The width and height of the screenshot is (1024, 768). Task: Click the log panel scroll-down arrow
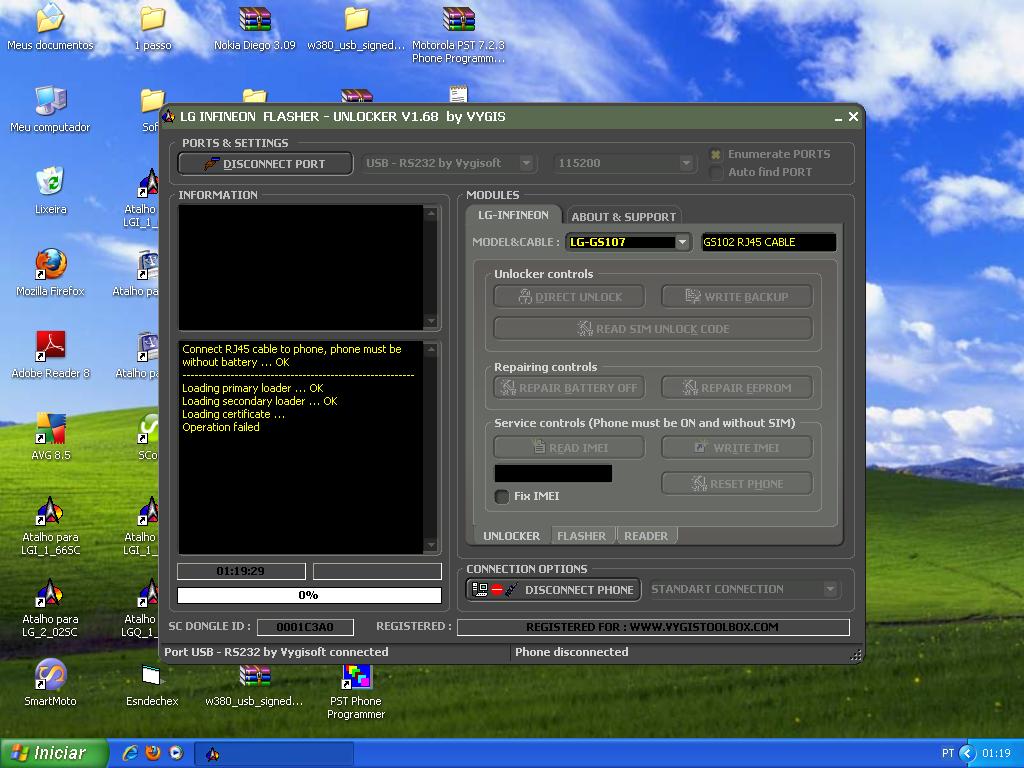430,545
